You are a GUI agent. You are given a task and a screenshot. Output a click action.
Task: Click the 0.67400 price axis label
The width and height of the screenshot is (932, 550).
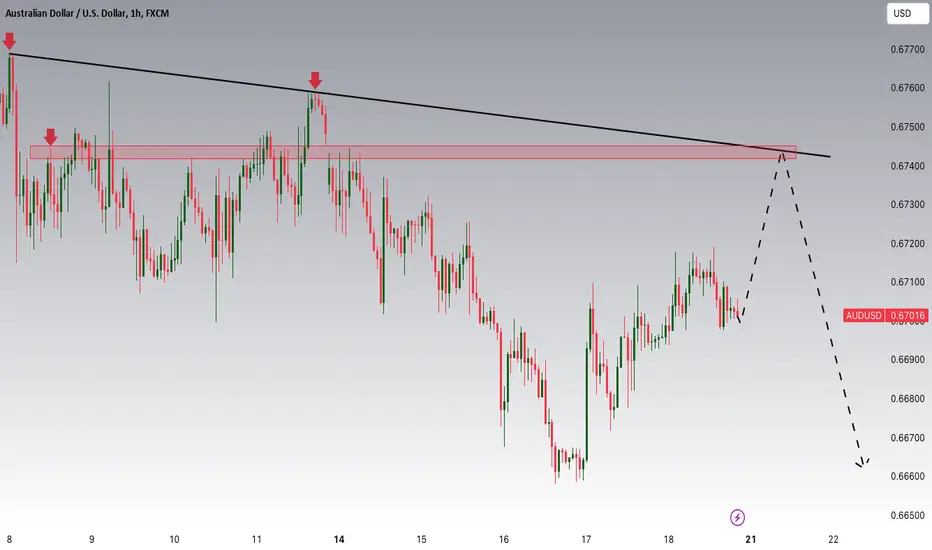coord(907,166)
